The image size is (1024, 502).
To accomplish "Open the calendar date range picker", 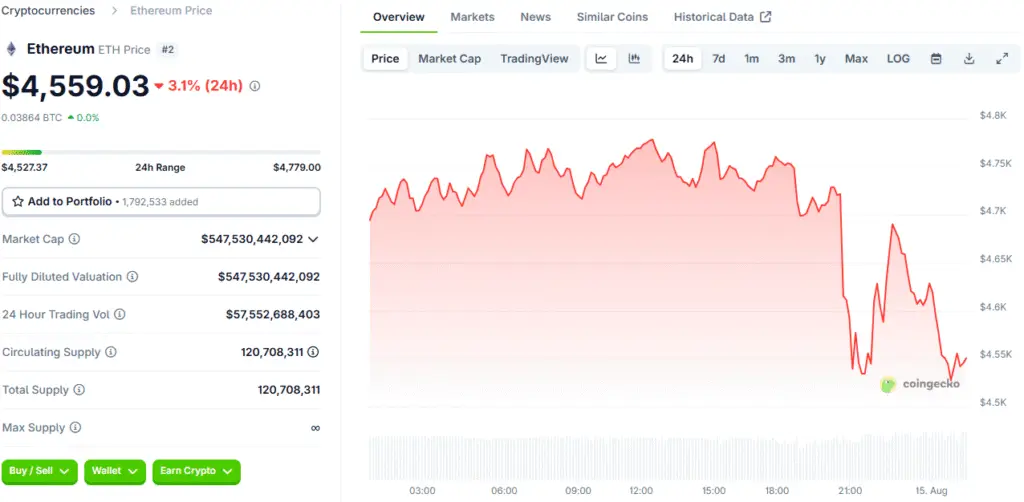I will 936,59.
